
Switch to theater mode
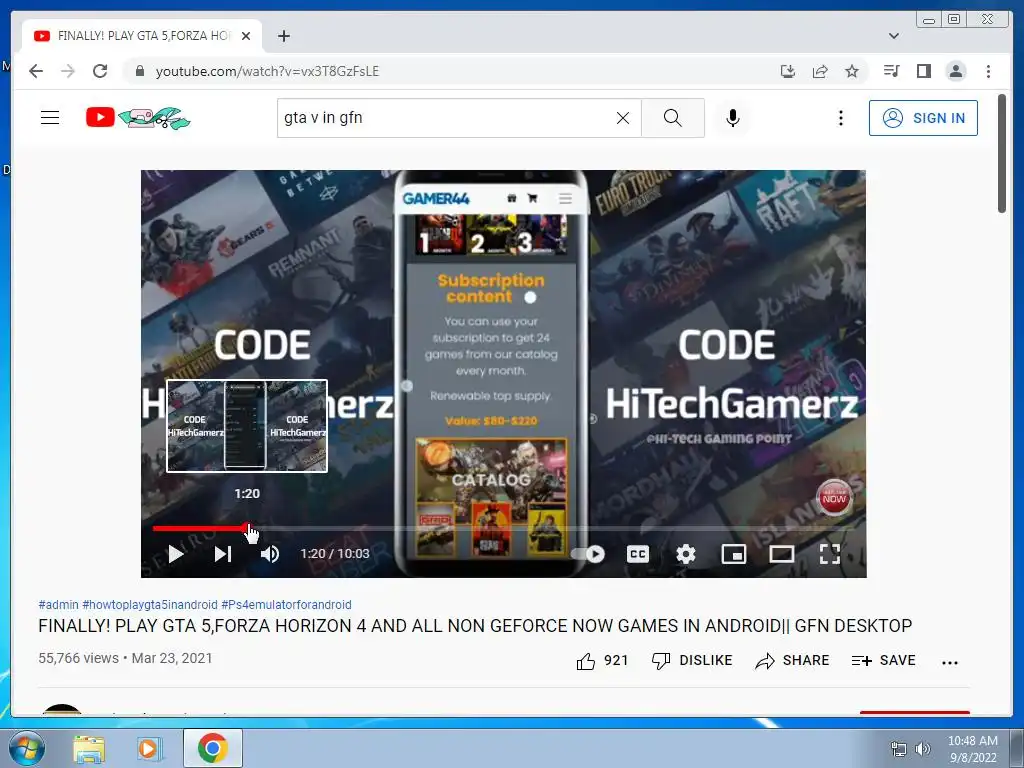coord(781,554)
